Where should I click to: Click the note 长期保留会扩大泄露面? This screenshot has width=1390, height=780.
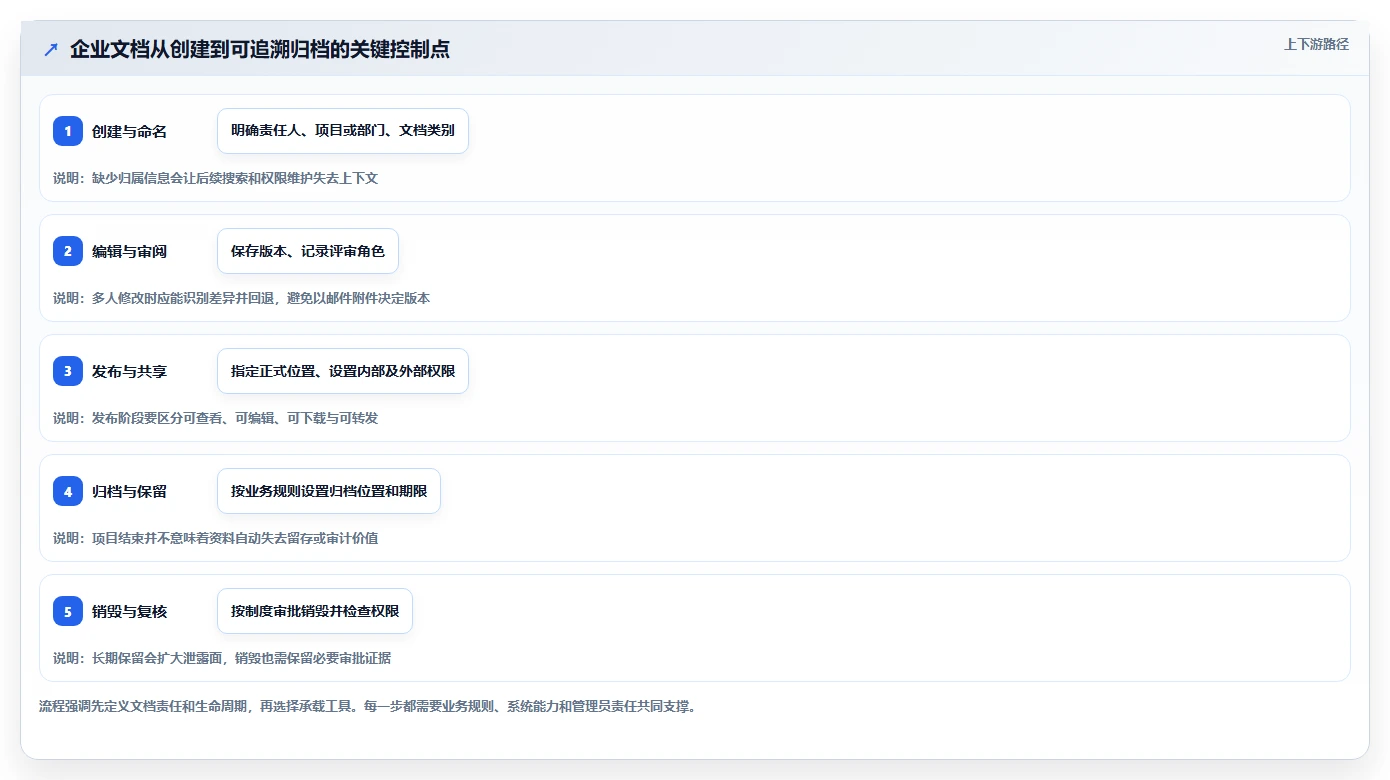pos(157,658)
